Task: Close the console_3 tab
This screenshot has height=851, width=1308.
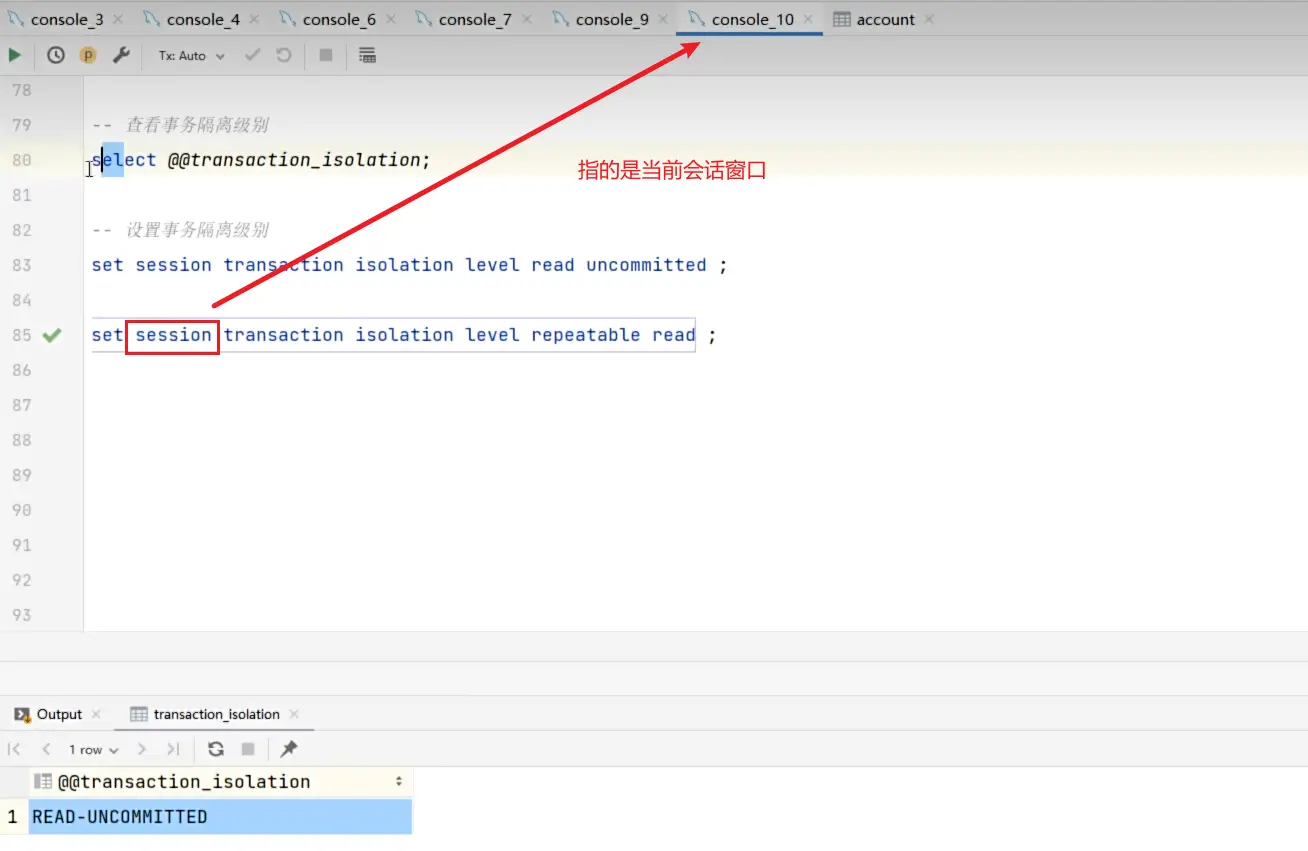Action: (x=118, y=19)
